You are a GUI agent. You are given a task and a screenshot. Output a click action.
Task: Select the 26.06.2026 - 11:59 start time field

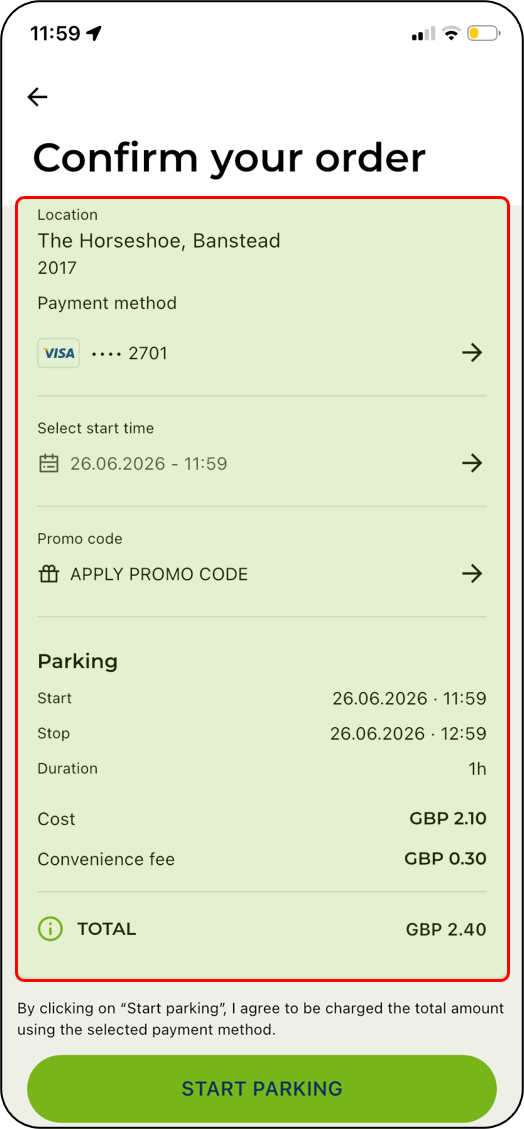point(262,463)
